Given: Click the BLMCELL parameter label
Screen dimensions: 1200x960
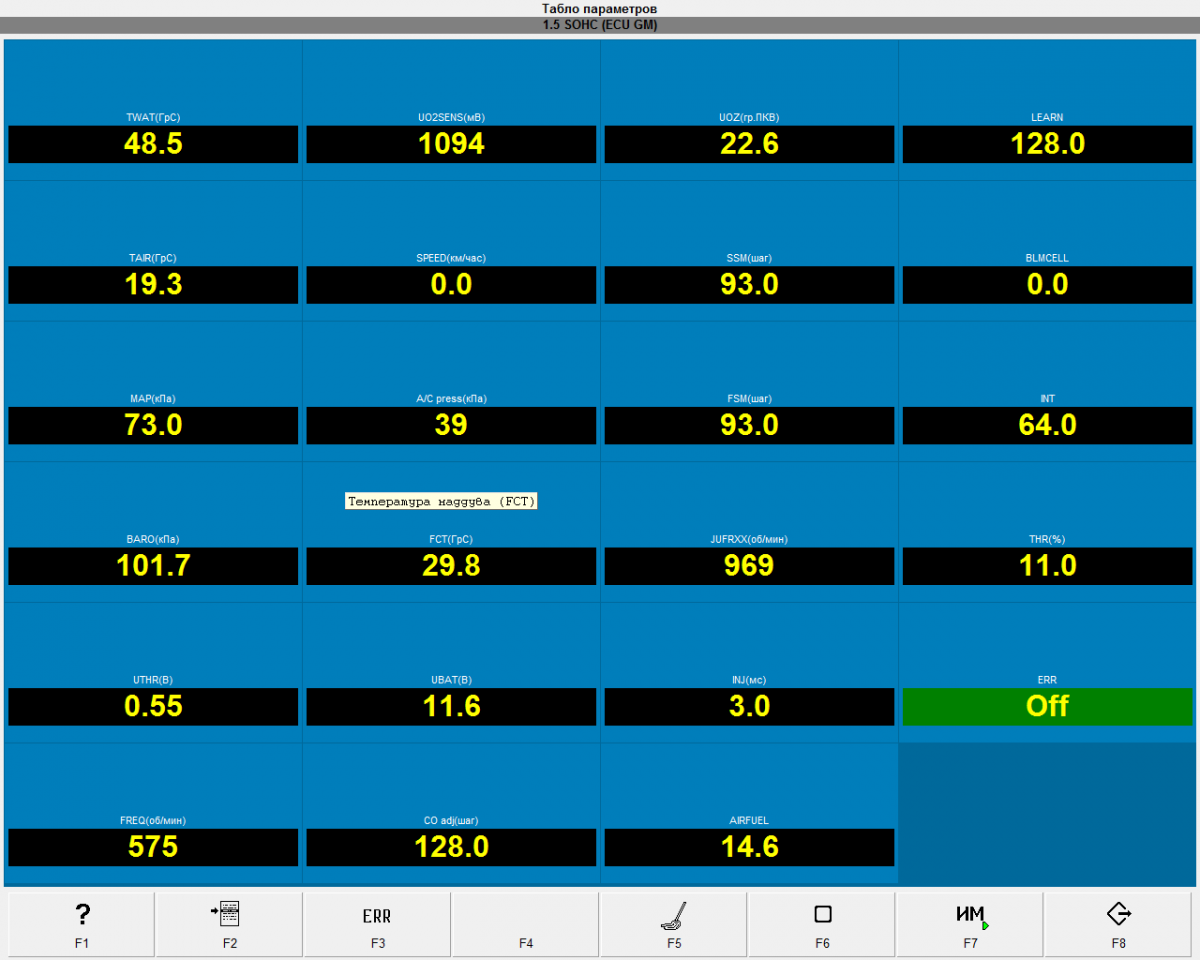Looking at the screenshot, I should (x=1047, y=258).
